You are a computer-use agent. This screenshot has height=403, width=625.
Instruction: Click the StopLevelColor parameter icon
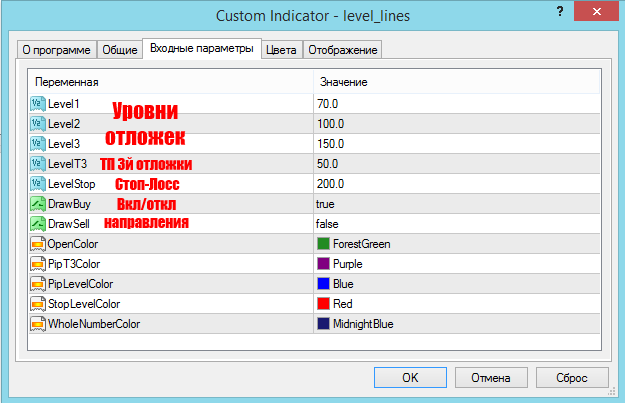point(38,304)
